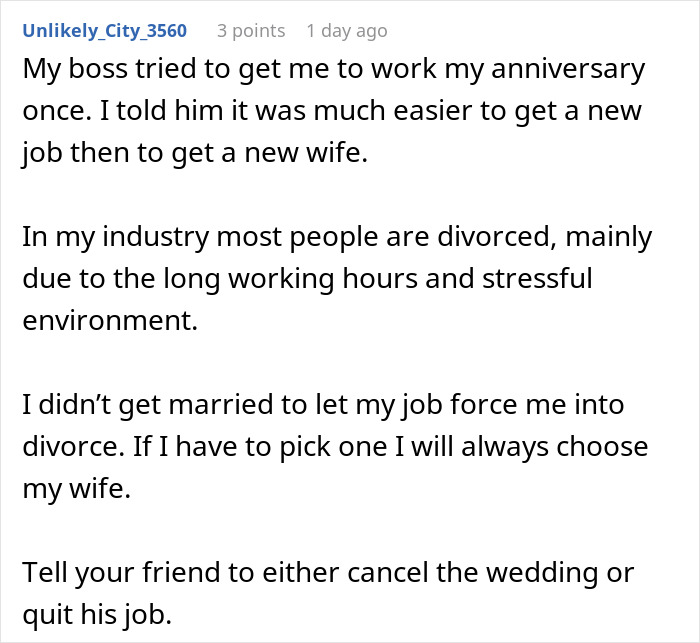
Task: Click the word 'environment.'
Action: pyautogui.click(x=105, y=320)
